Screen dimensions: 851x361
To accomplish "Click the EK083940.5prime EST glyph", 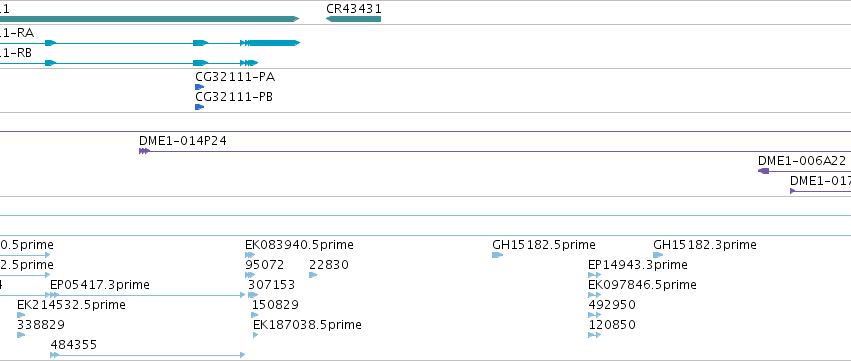I will coord(250,255).
